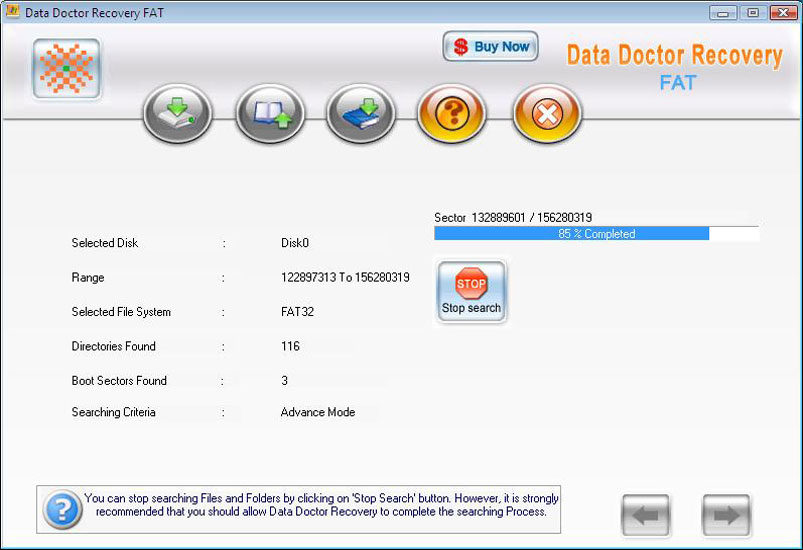
Task: Click the Boot Sectors Found label
Action: tap(119, 380)
